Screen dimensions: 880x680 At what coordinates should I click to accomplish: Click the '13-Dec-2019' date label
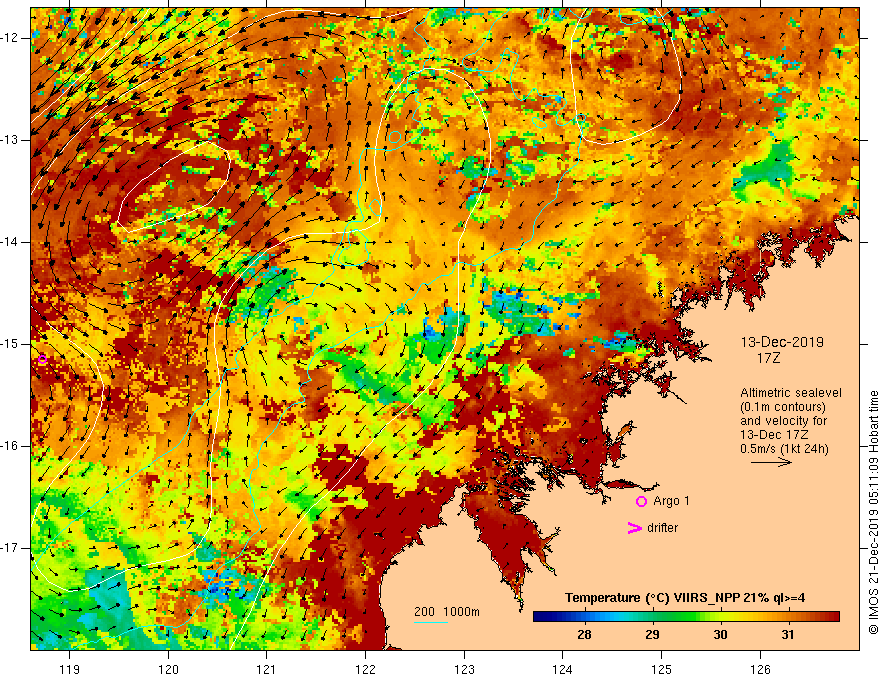[782, 342]
